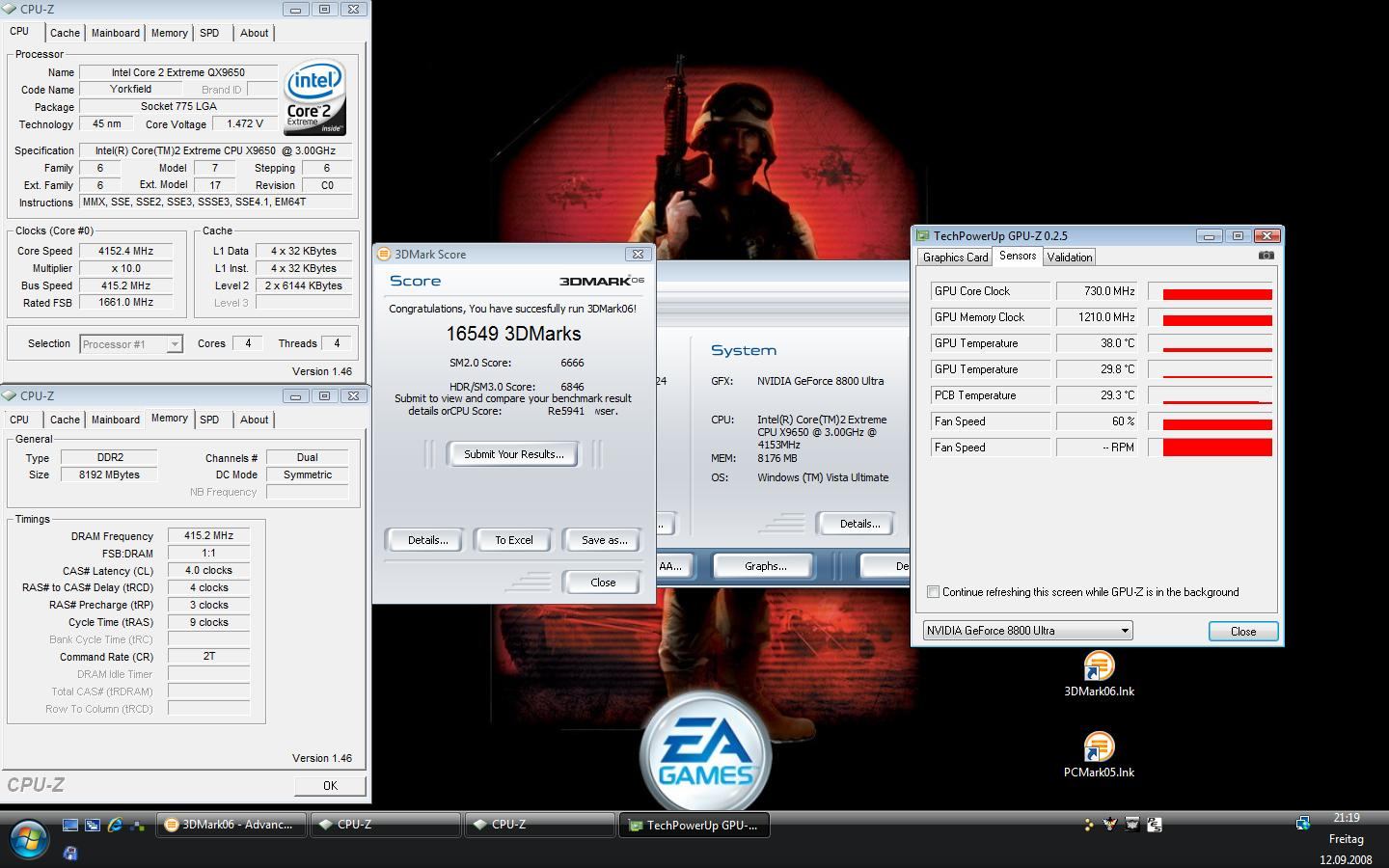The width and height of the screenshot is (1389, 868).
Task: Click the Fan Speed 60 % graph bar
Action: tap(1217, 424)
